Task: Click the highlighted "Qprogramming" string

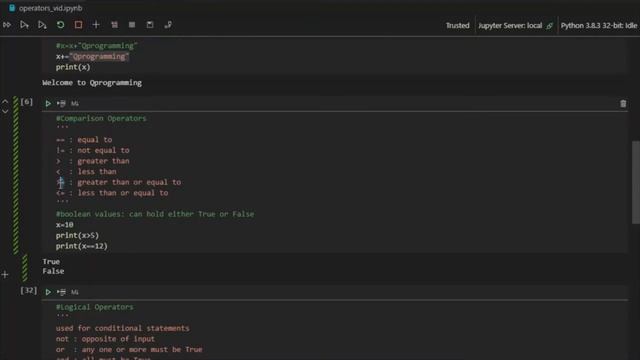Action: tap(99, 57)
